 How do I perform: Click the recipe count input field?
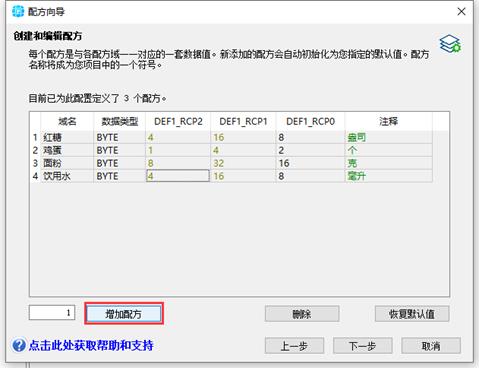52,313
